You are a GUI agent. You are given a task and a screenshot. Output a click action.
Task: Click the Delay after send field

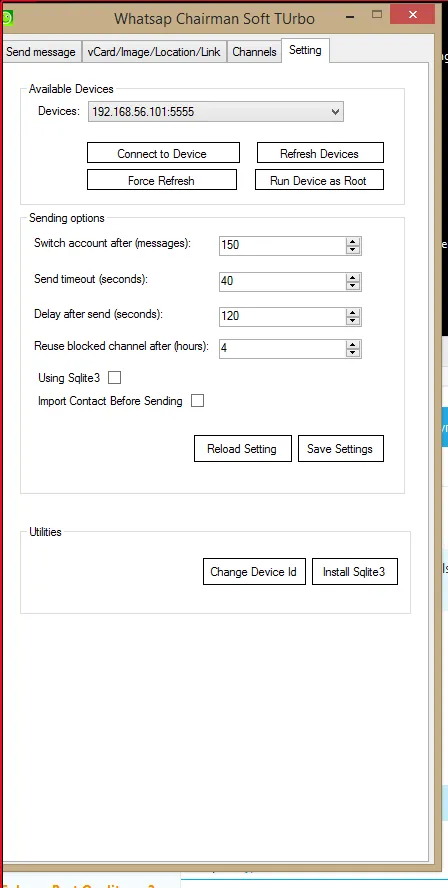283,317
